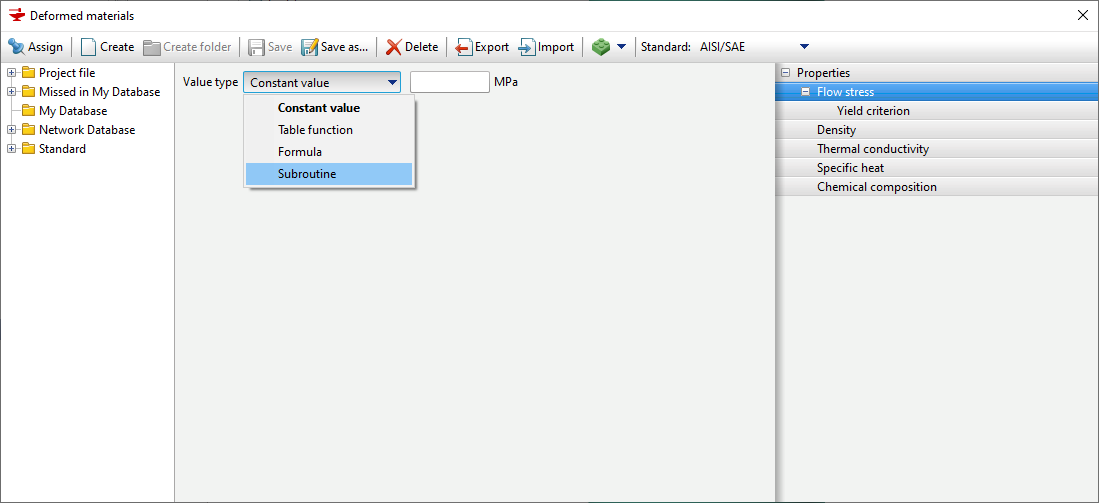Collapse the Properties section
Viewport: 1099px width, 503px height.
pyautogui.click(x=785, y=73)
